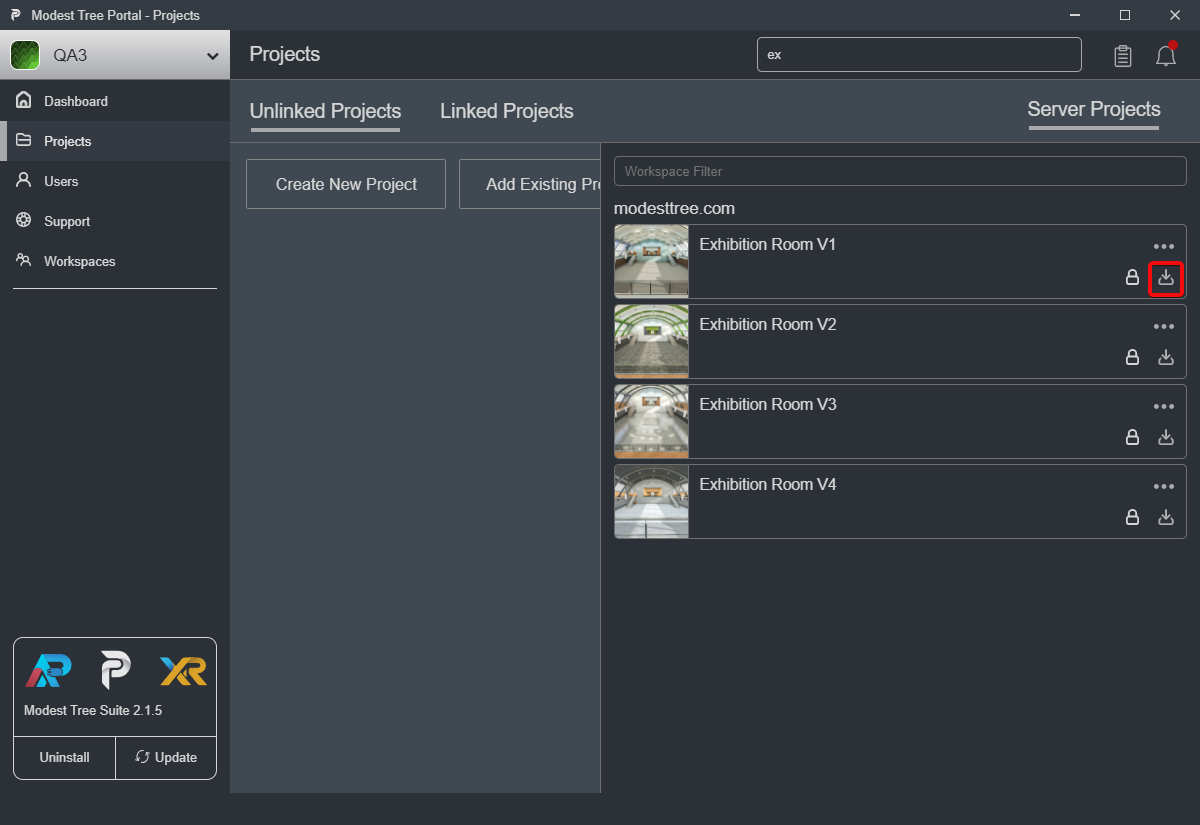This screenshot has height=825, width=1200.
Task: Download the Exhibition Room V4 project
Action: (x=1166, y=517)
